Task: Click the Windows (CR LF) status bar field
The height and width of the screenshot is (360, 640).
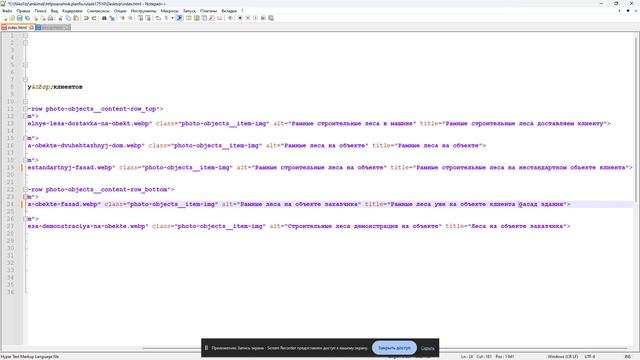Action: point(562,357)
